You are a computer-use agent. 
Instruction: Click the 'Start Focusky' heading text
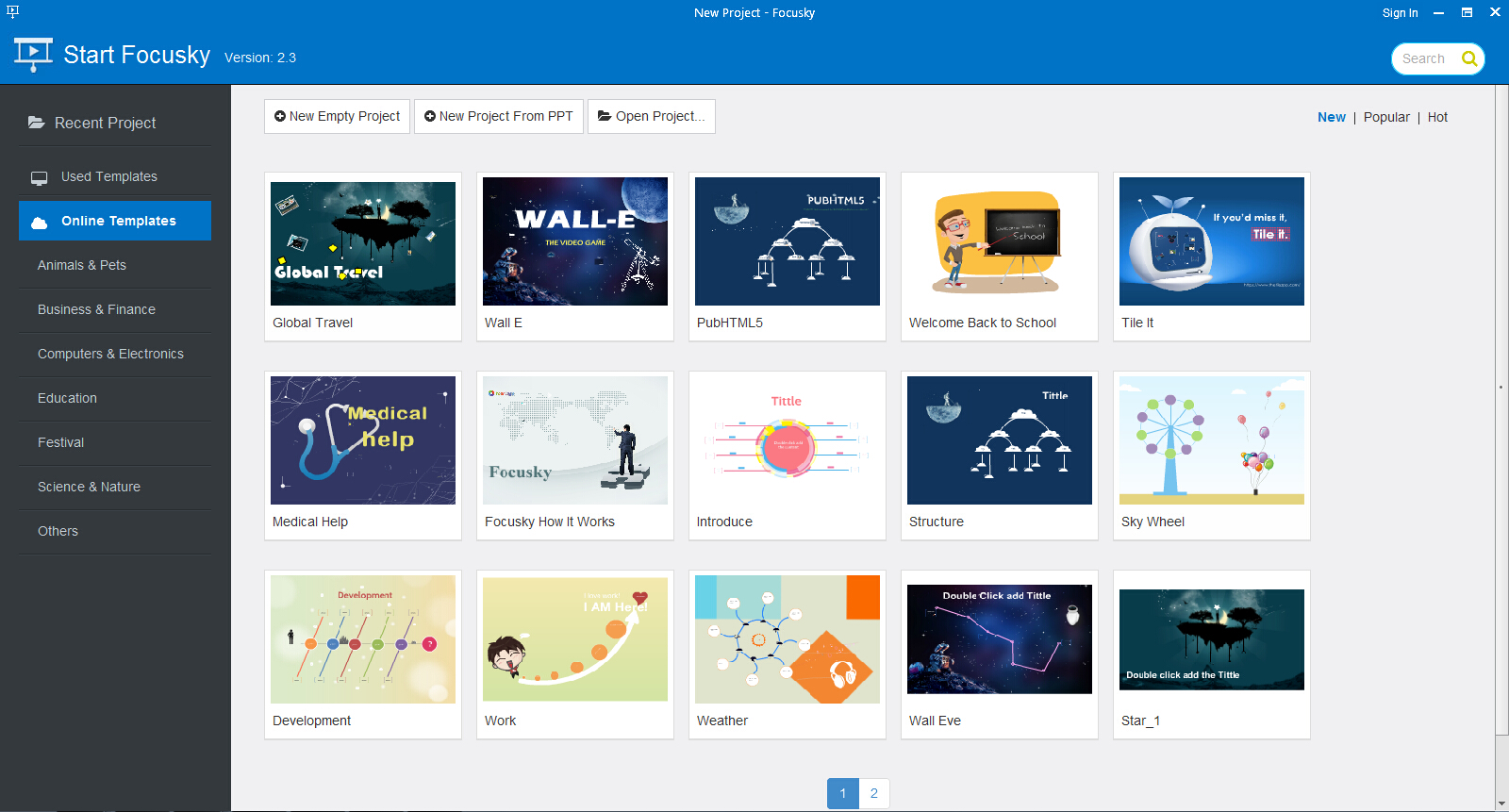pyautogui.click(x=137, y=55)
